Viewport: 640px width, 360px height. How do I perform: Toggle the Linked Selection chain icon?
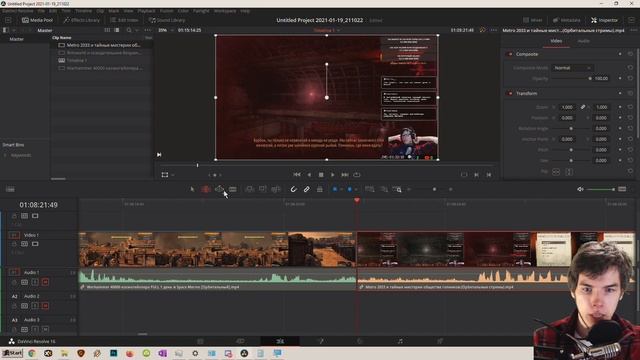pyautogui.click(x=307, y=189)
